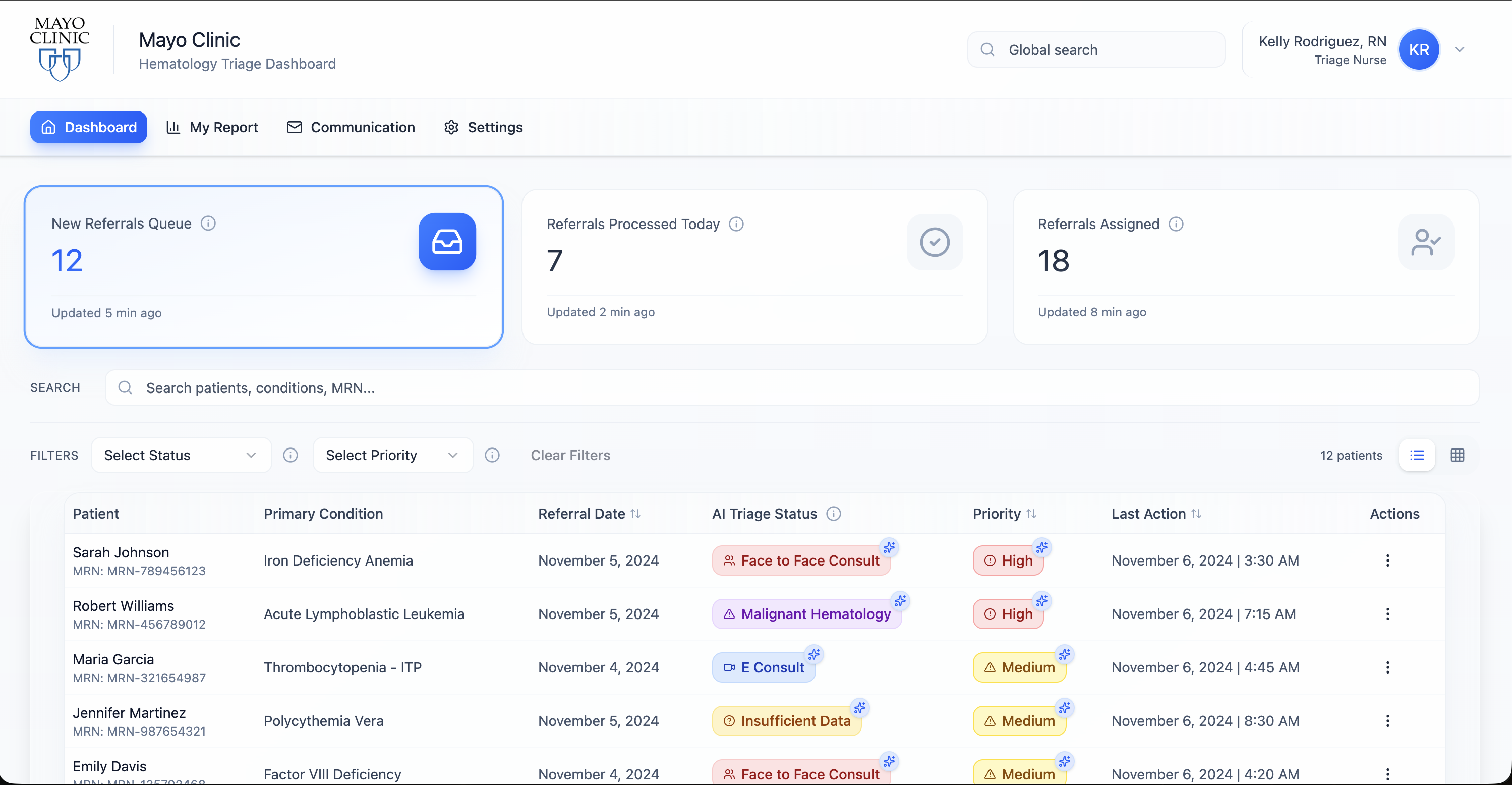Open the Select Status dropdown
This screenshot has width=1512, height=785.
click(x=181, y=455)
